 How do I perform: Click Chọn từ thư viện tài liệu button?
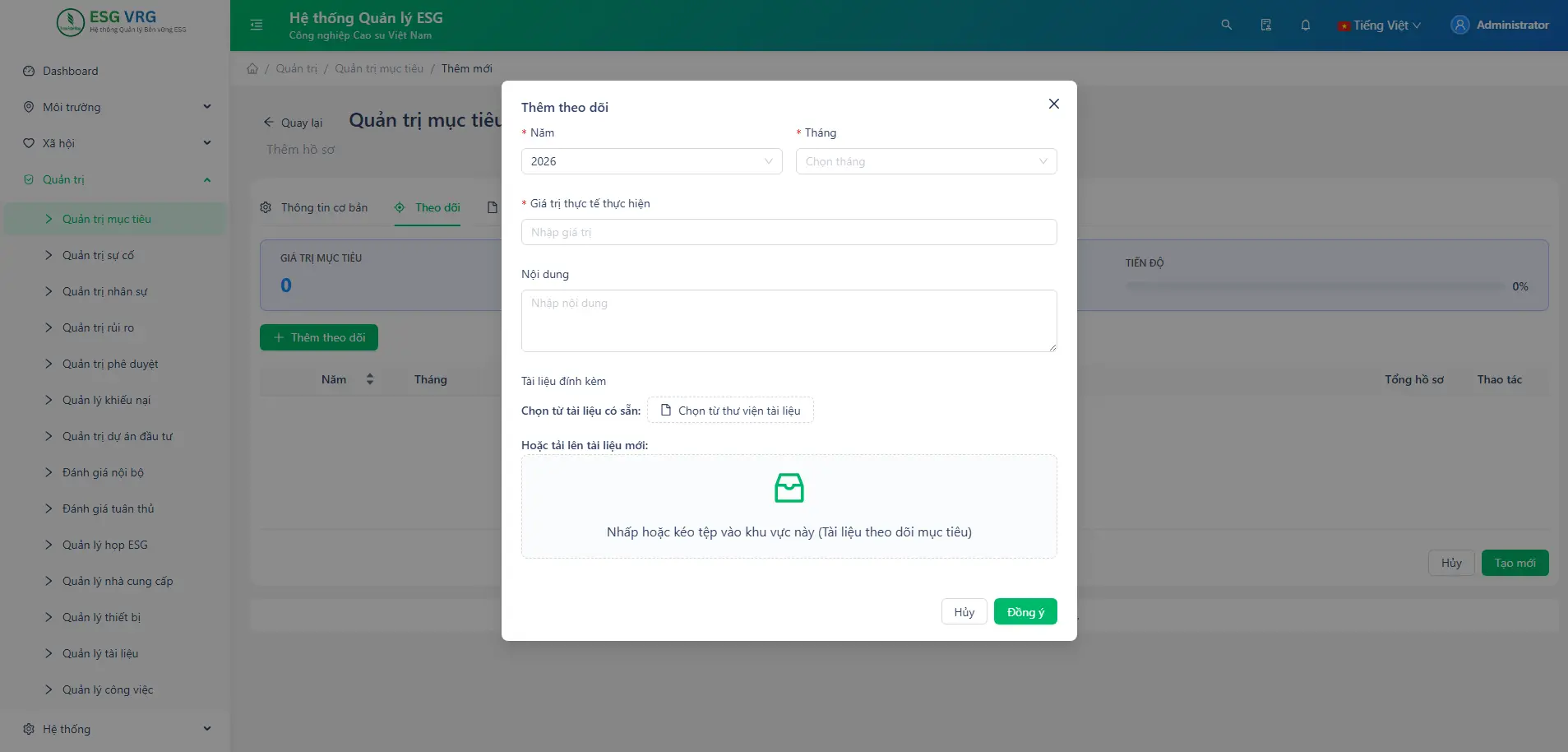pos(730,410)
